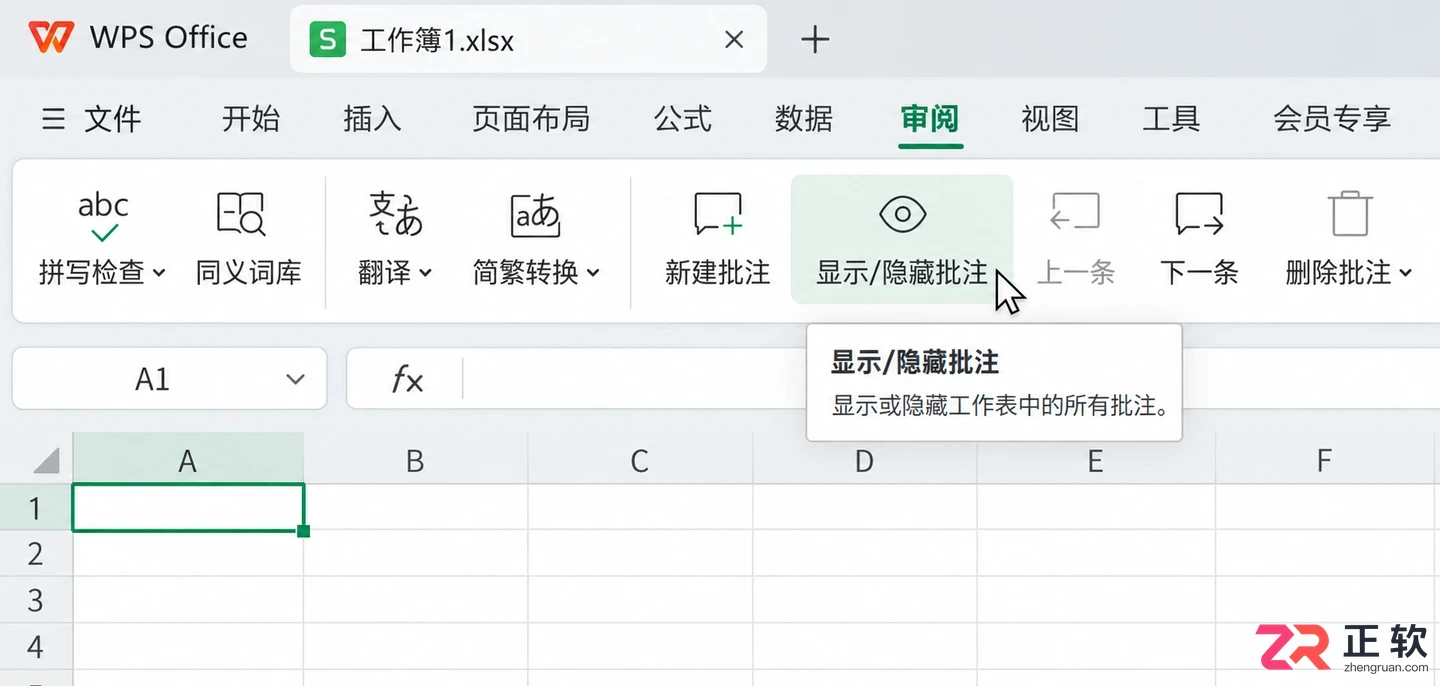1440x686 pixels.
Task: Open 同义词库 thesaurus icon
Action: click(241, 214)
